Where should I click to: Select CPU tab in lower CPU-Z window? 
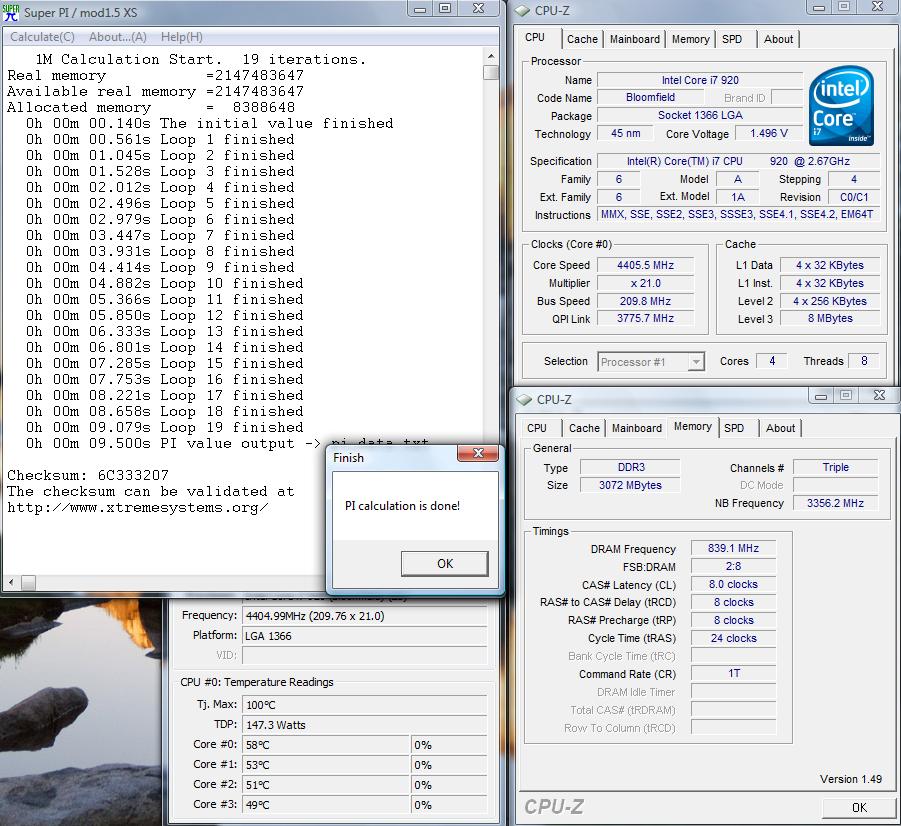(x=537, y=428)
